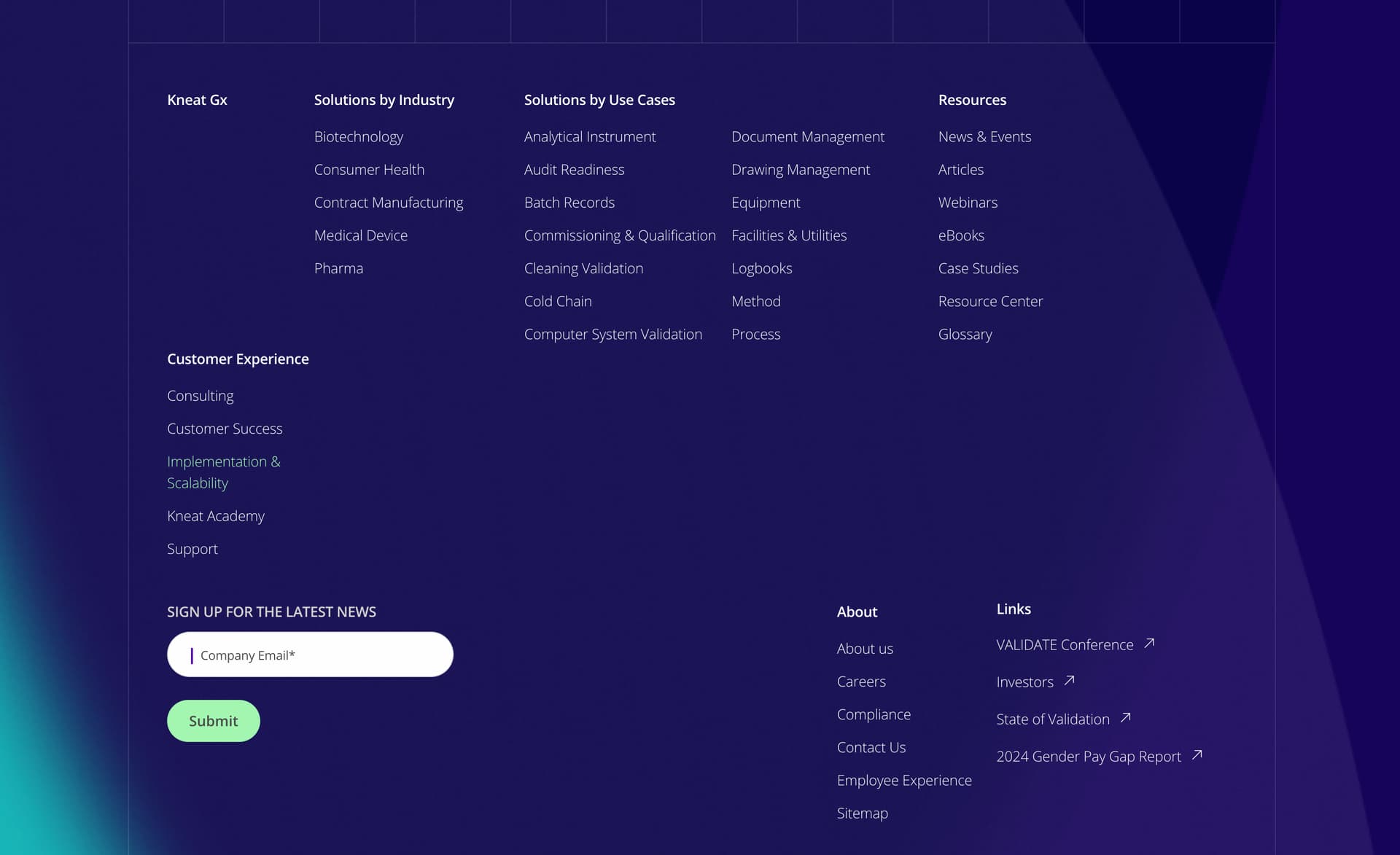Open the Webinars link

968,203
